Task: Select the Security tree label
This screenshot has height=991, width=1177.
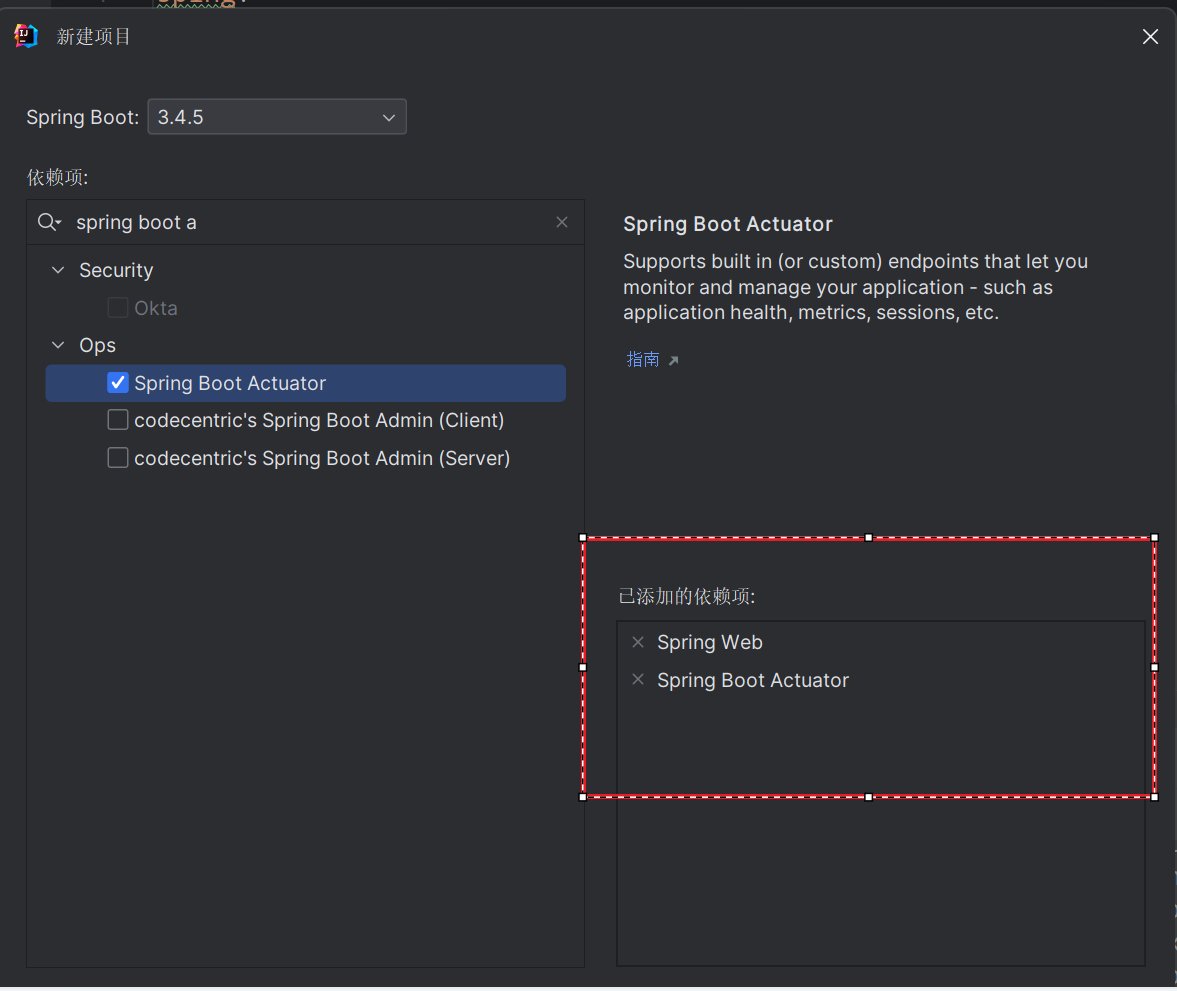Action: click(x=116, y=270)
